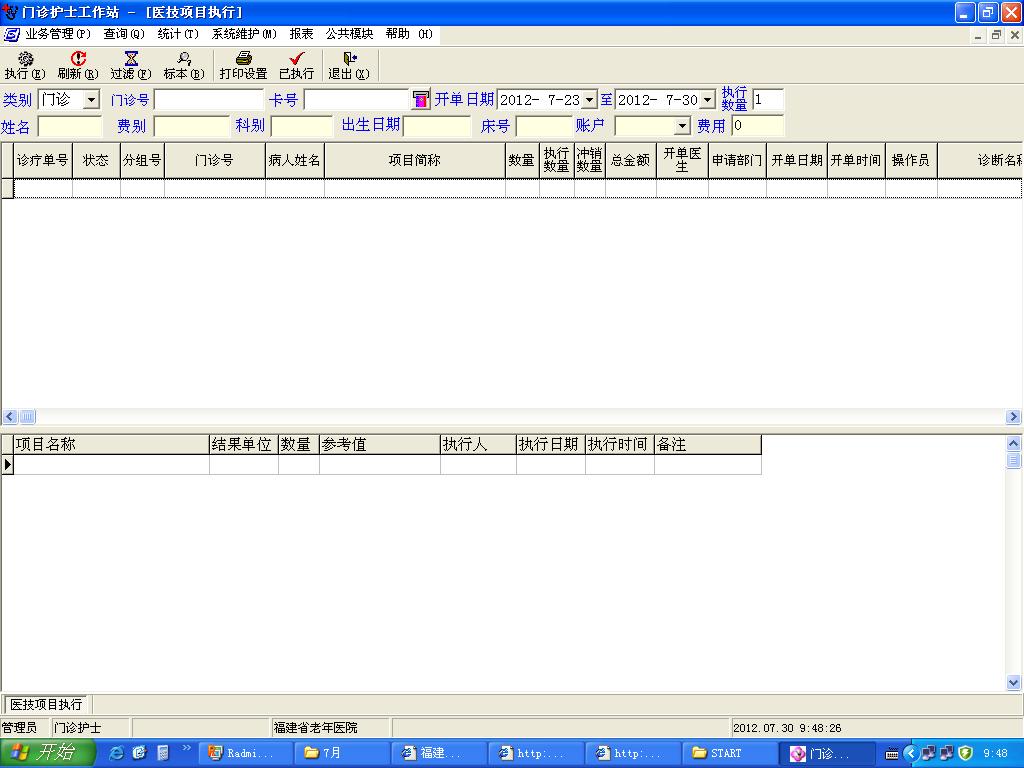The image size is (1024, 768).
Task: Click 参考值 header in lower grid
Action: 379,445
